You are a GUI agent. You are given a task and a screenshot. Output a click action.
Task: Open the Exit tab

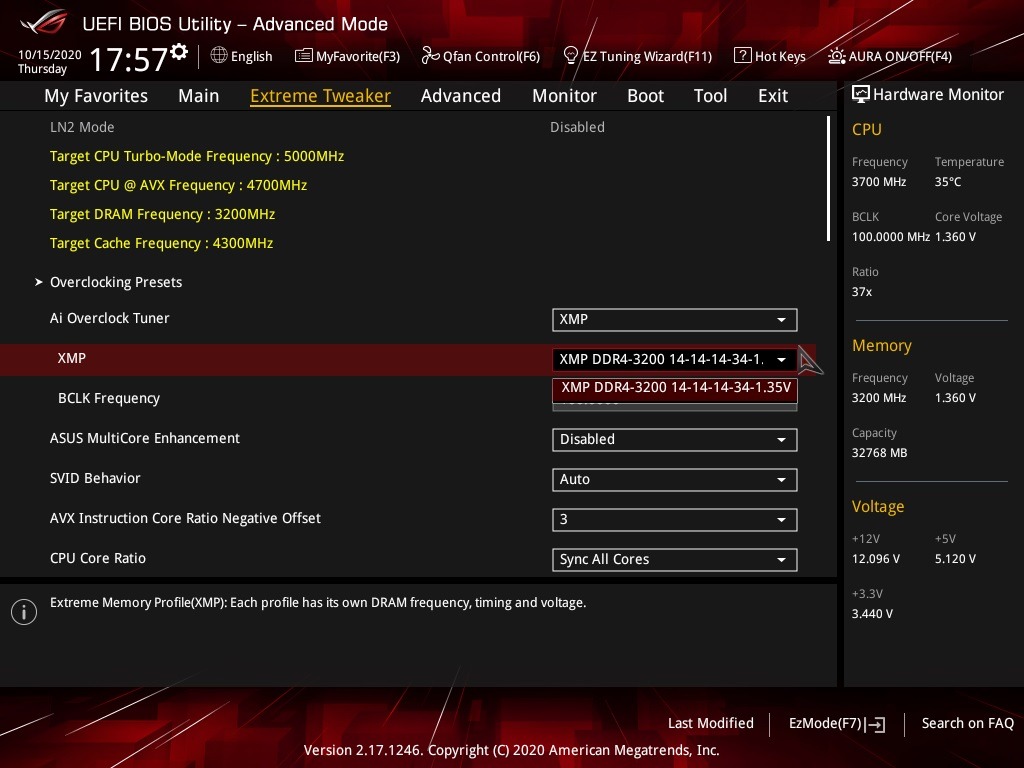(x=773, y=96)
